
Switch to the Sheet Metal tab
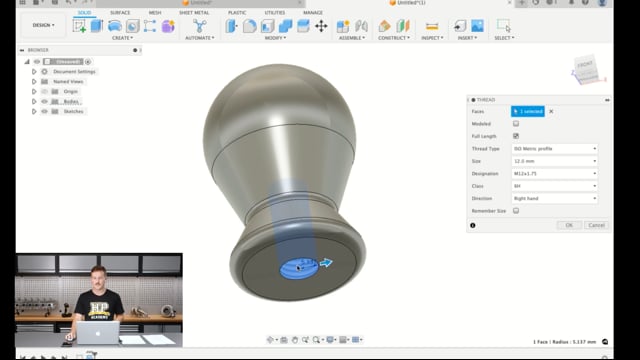coord(194,13)
